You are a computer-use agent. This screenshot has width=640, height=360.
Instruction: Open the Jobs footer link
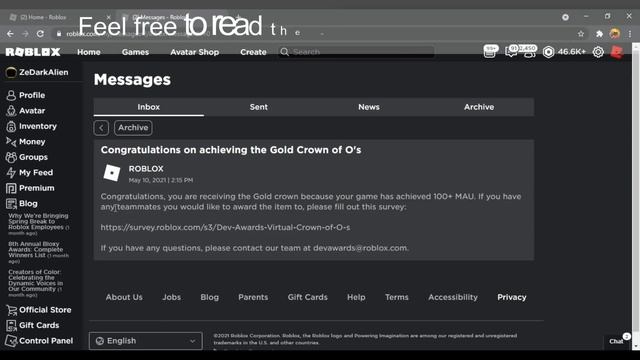click(x=171, y=297)
